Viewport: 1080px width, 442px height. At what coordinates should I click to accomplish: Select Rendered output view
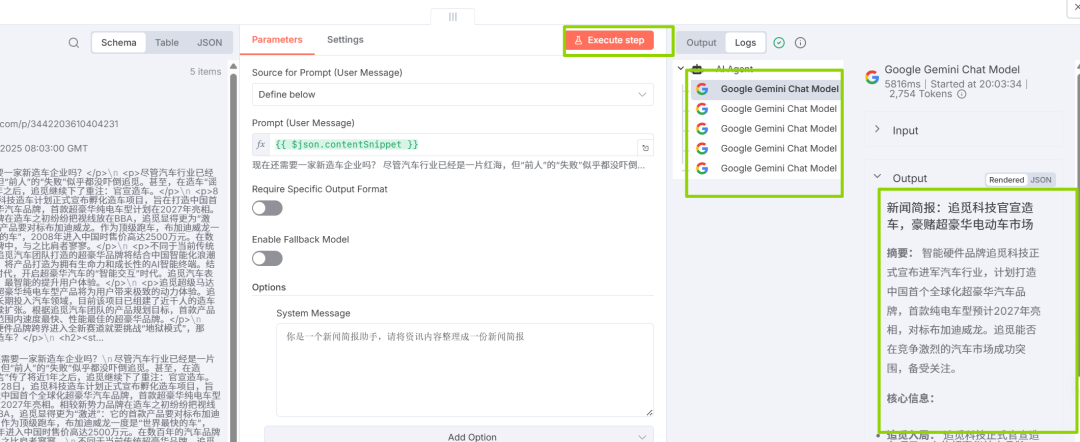pos(1006,180)
